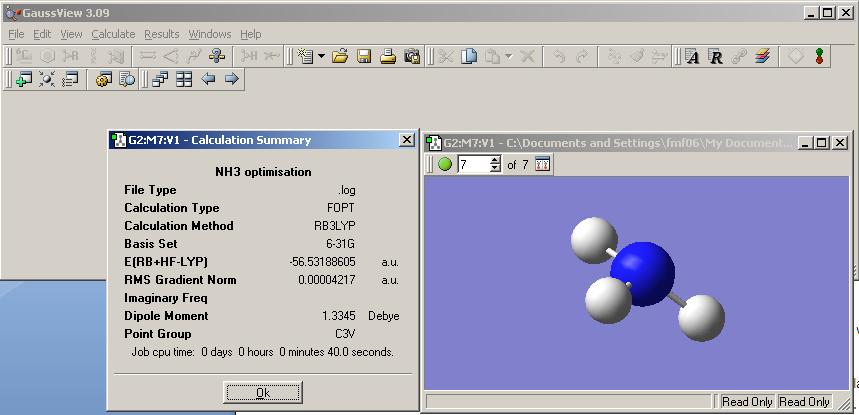Image resolution: width=859 pixels, height=415 pixels.
Task: Open the Results menu
Action: click(x=162, y=34)
